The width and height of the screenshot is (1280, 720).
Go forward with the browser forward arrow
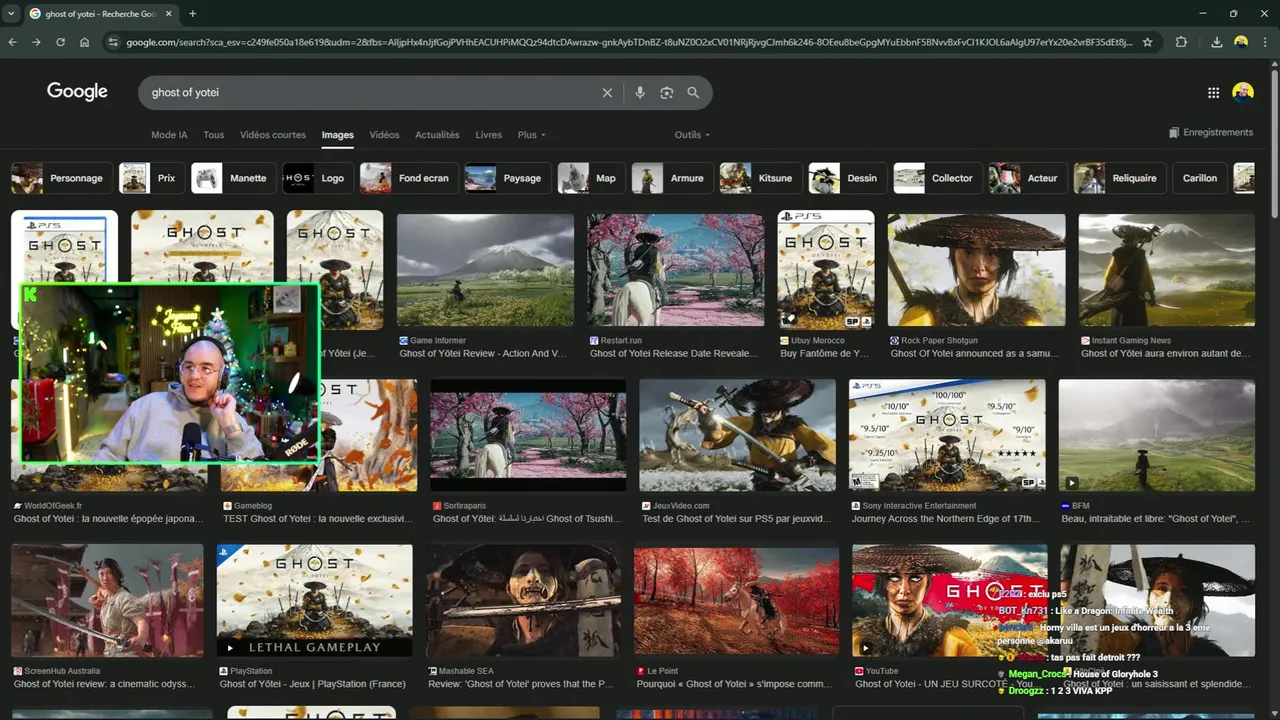click(36, 42)
